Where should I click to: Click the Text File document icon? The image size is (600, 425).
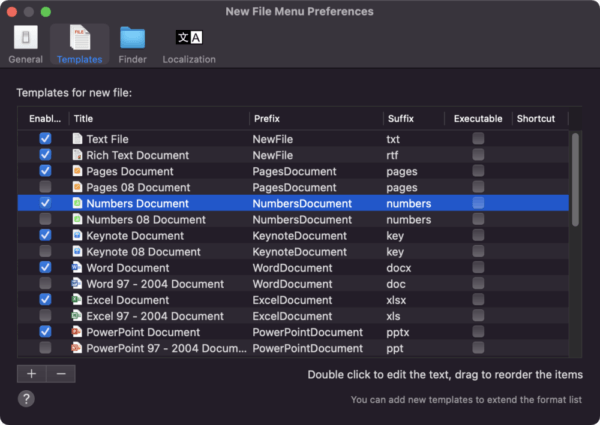[x=77, y=138]
